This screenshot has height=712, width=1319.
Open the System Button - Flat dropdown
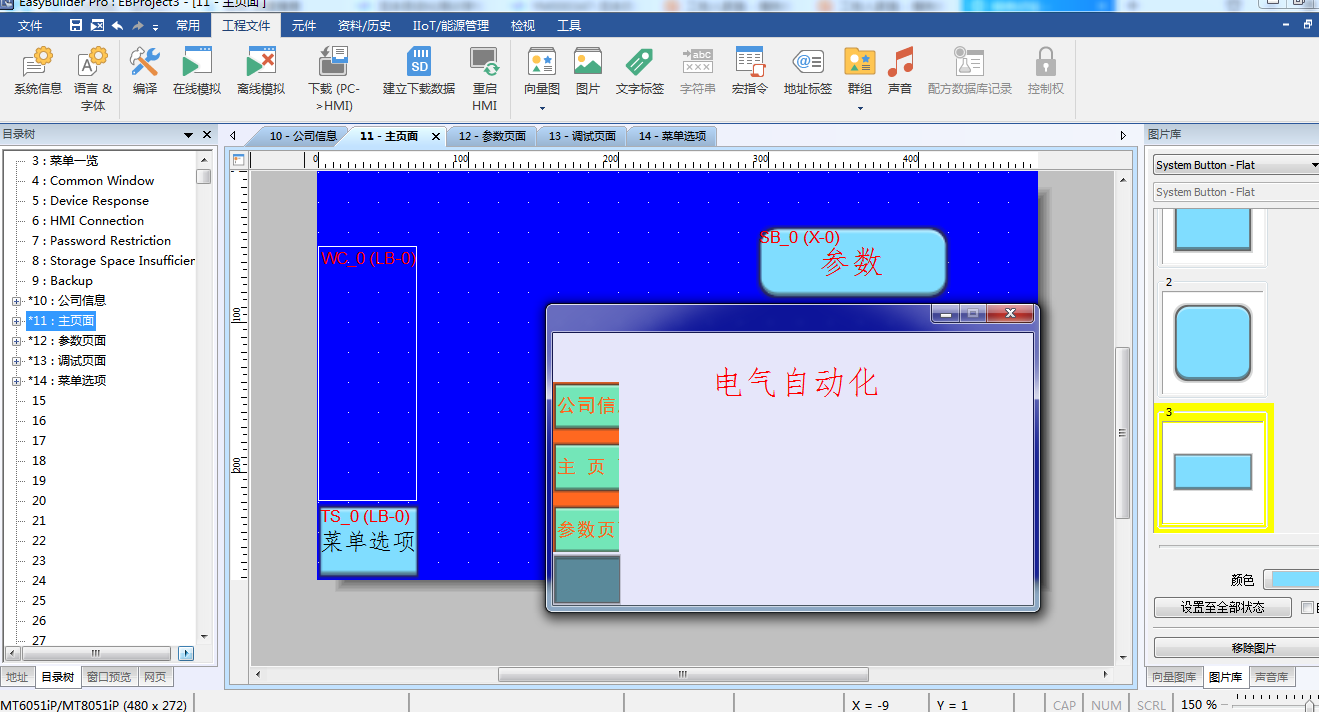[x=1236, y=165]
